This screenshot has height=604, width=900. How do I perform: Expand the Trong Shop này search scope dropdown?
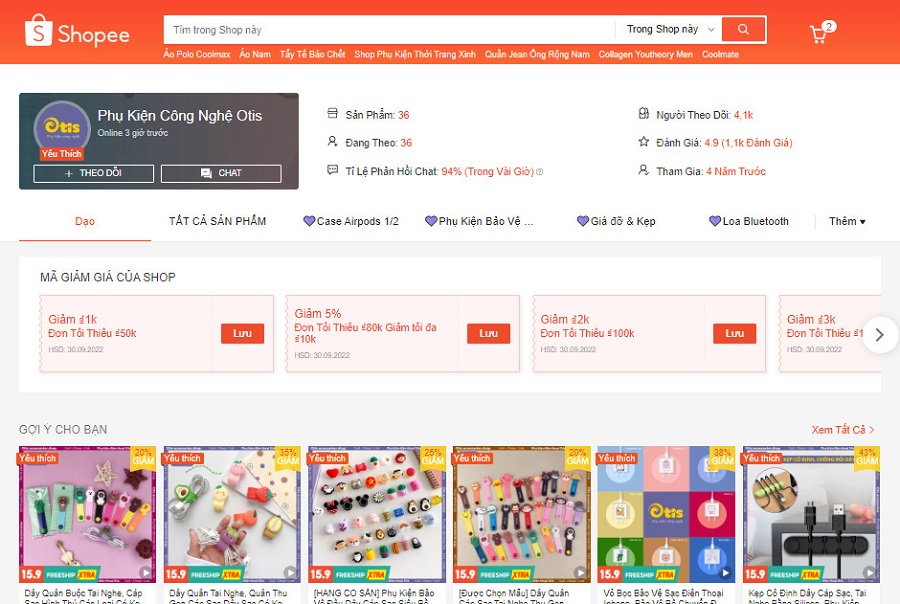[x=670, y=29]
